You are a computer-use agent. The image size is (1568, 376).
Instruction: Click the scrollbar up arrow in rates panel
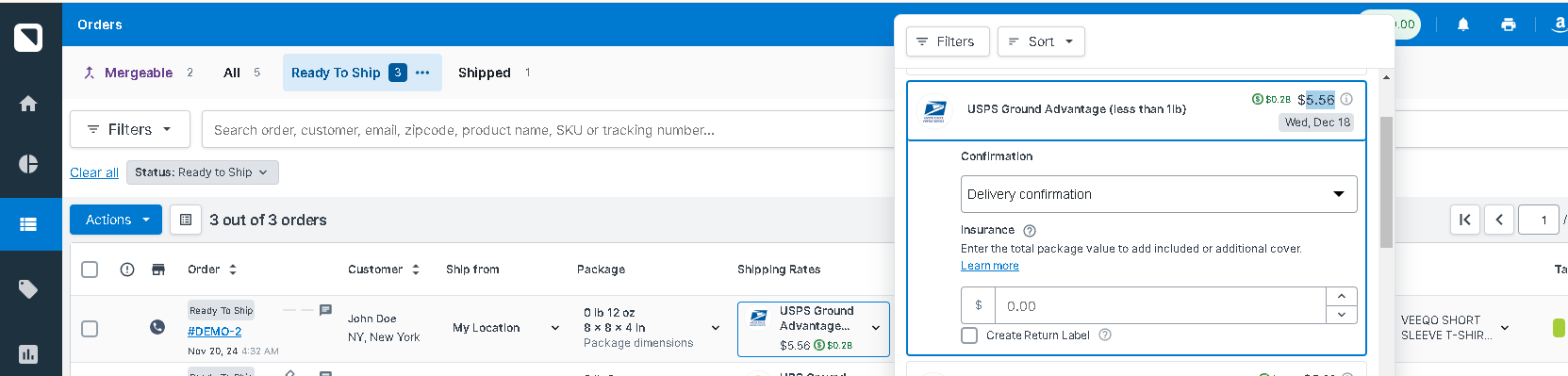(1386, 77)
